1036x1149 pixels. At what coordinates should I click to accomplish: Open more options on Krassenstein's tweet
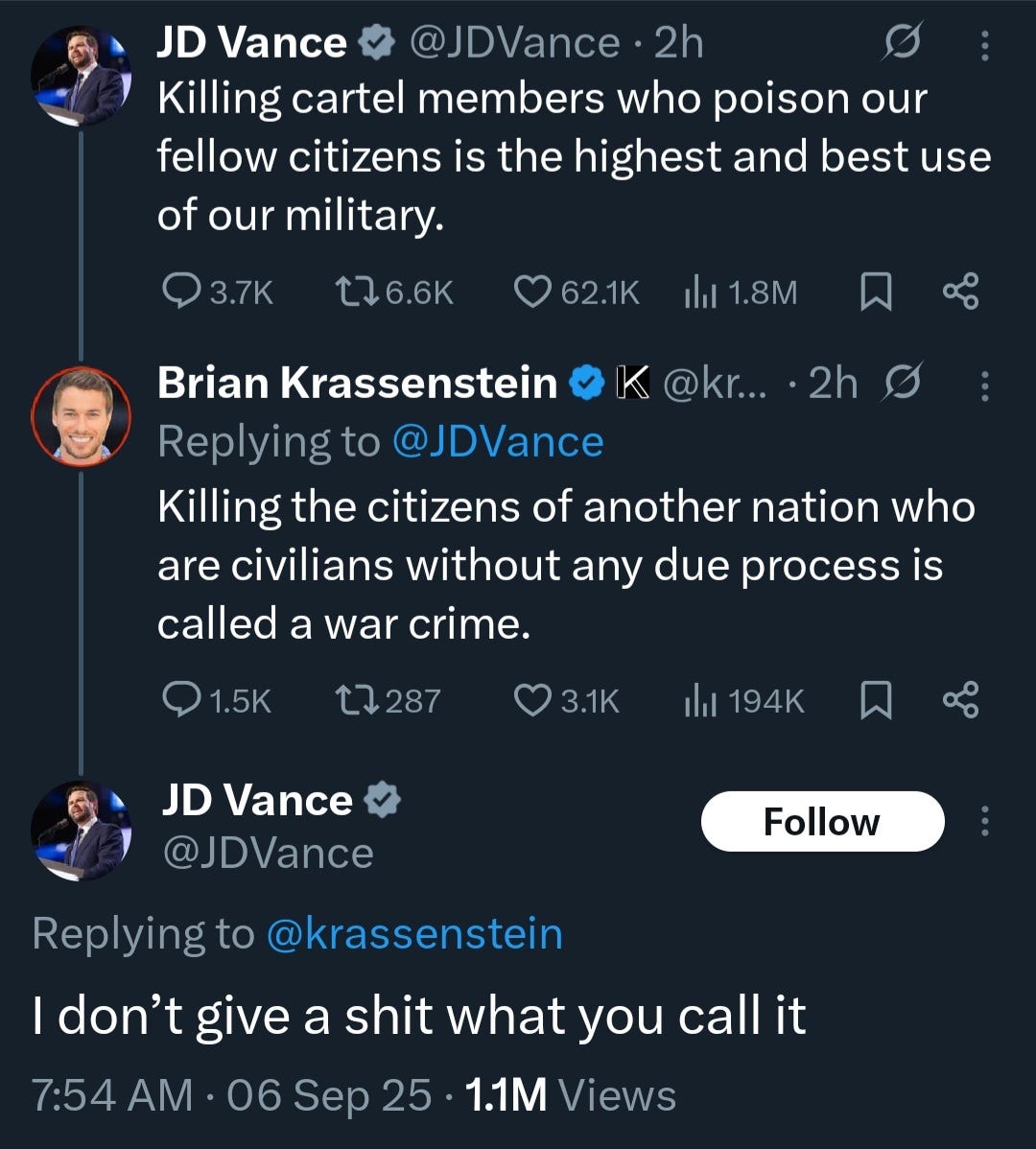pyautogui.click(x=983, y=386)
